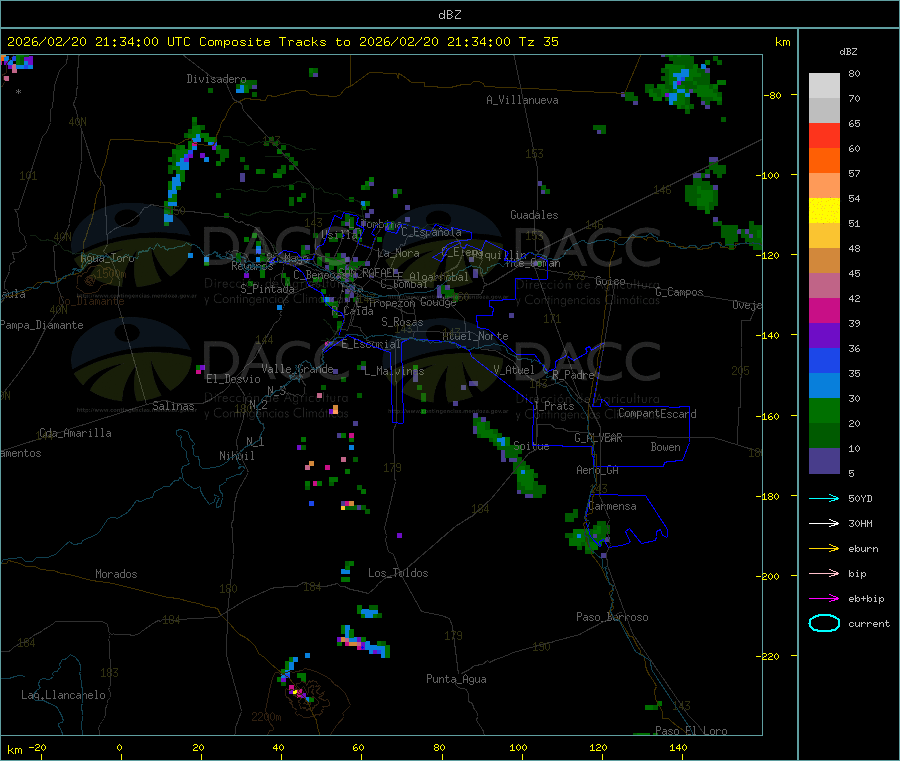Pick the dark green 10-20 dBZ swatch
This screenshot has height=761, width=900.
824,436
